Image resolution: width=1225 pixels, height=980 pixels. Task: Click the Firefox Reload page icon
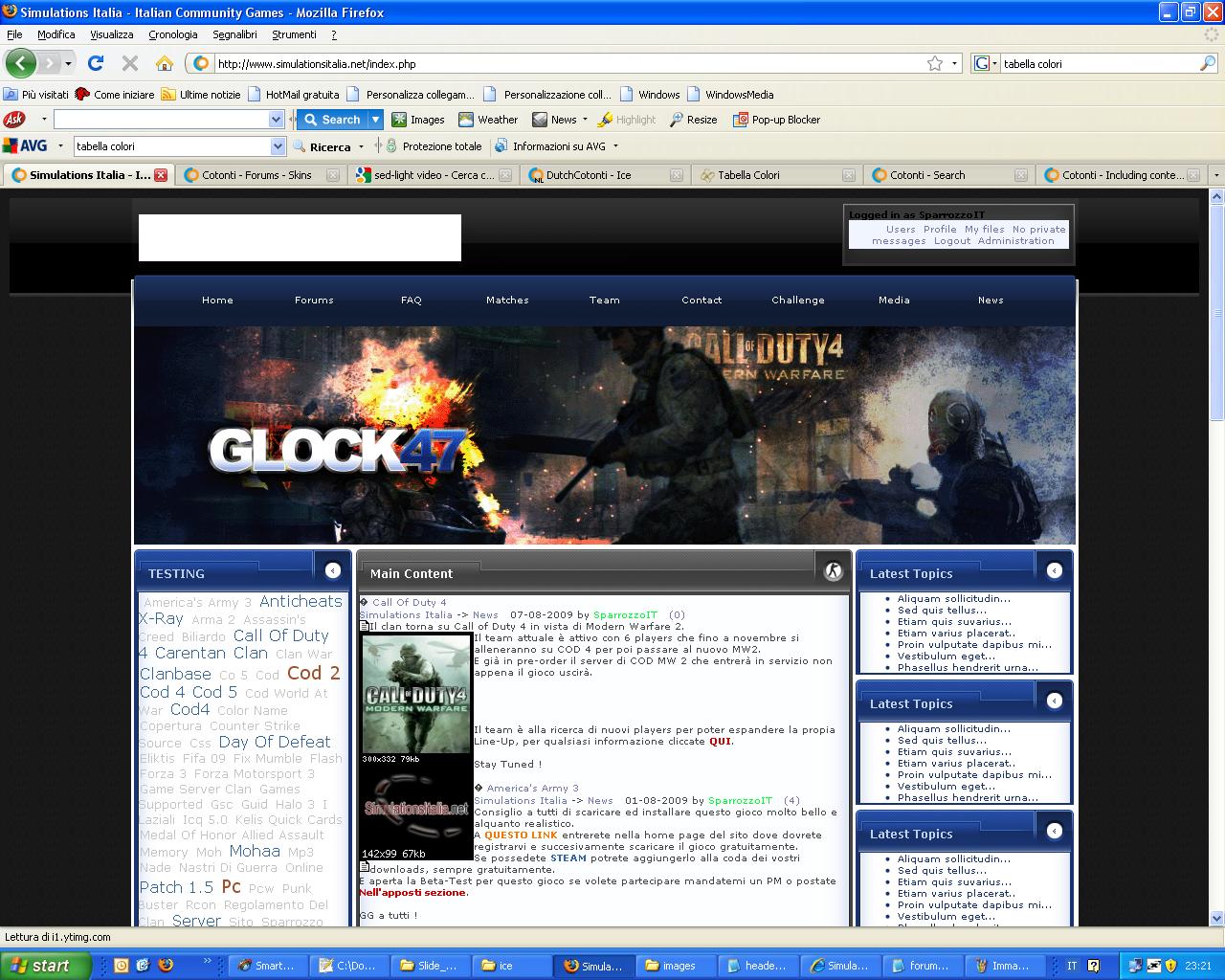[95, 63]
